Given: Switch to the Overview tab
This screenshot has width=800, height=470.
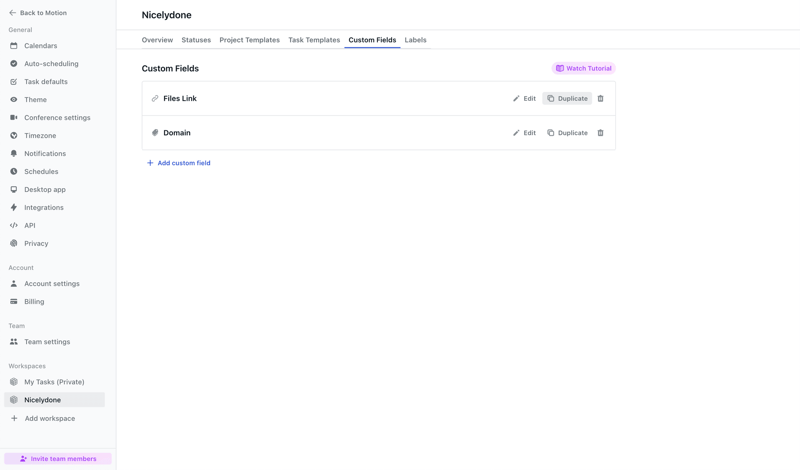Looking at the screenshot, I should tap(157, 40).
